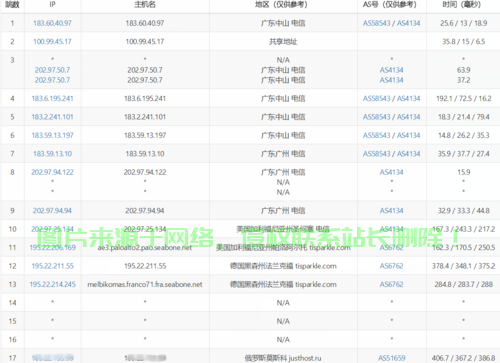
Task: Open IP link 183.59.13.197 in hop 6
Action: point(52,135)
